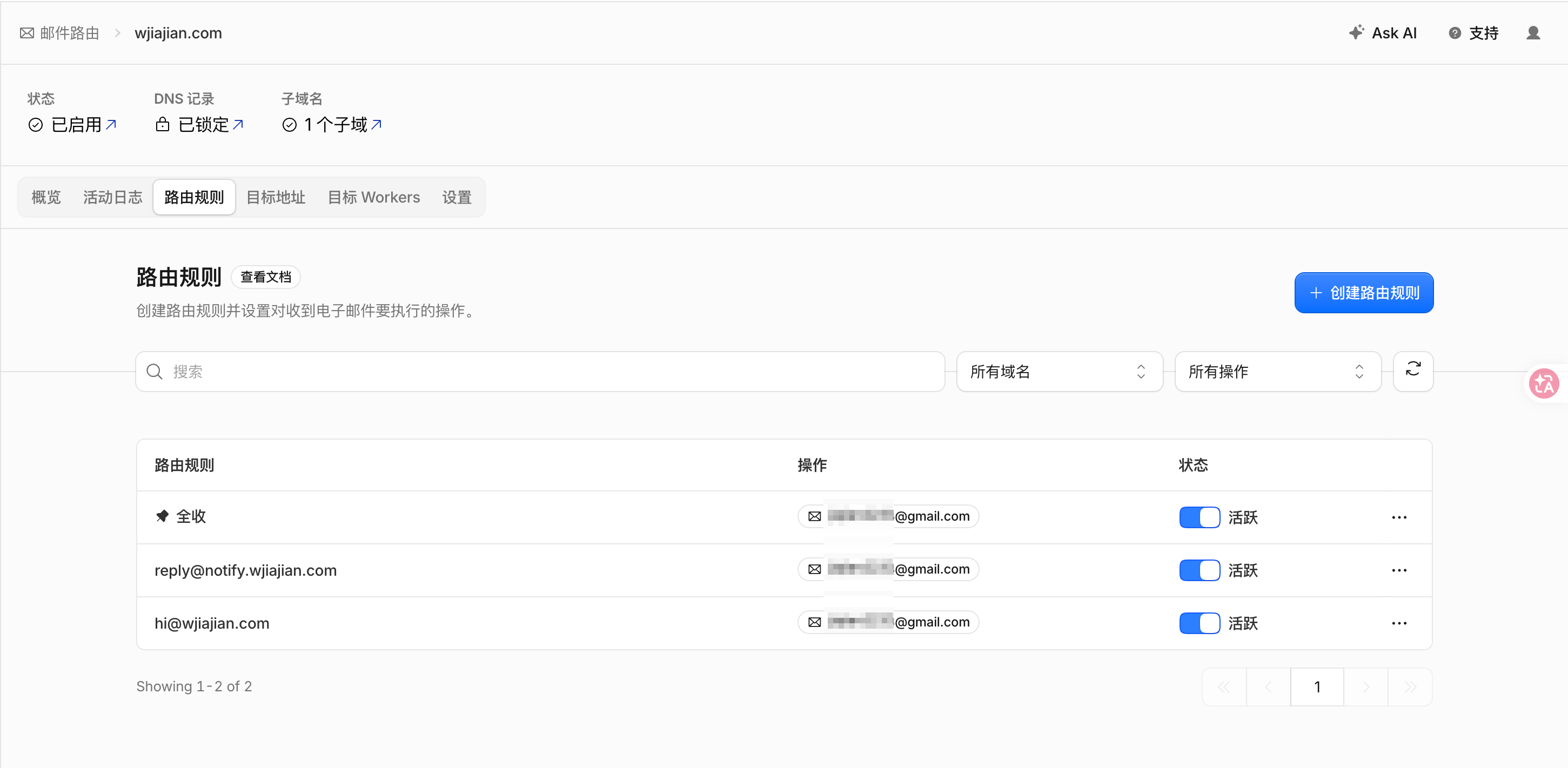Viewport: 1568px width, 768px height.
Task: Click the refresh icon beside the filters
Action: pyautogui.click(x=1413, y=371)
